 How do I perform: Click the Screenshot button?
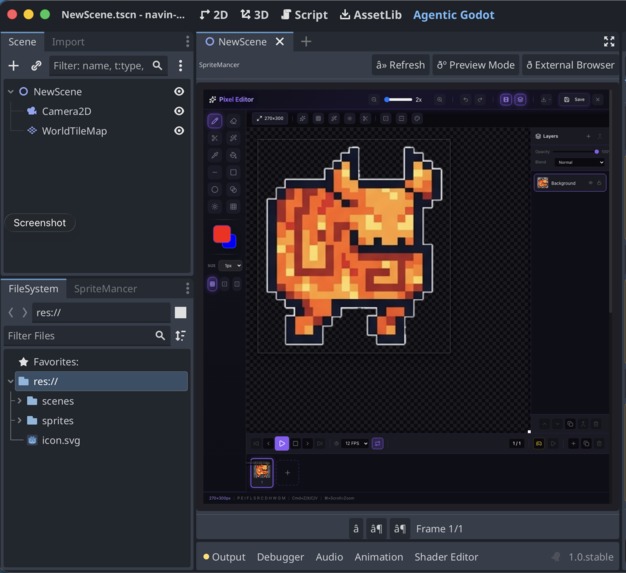(40, 223)
